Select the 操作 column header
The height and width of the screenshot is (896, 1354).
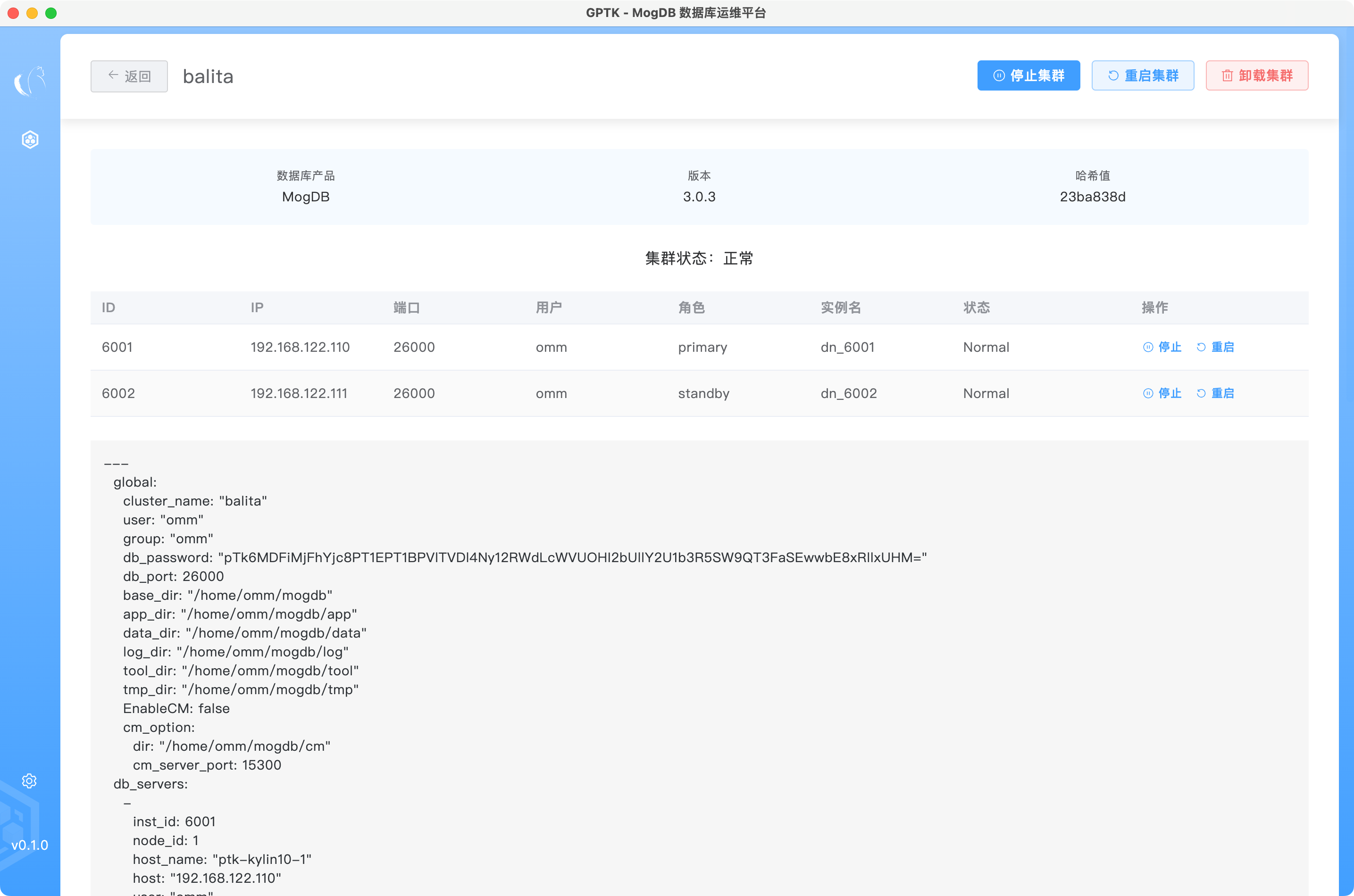click(x=1154, y=307)
